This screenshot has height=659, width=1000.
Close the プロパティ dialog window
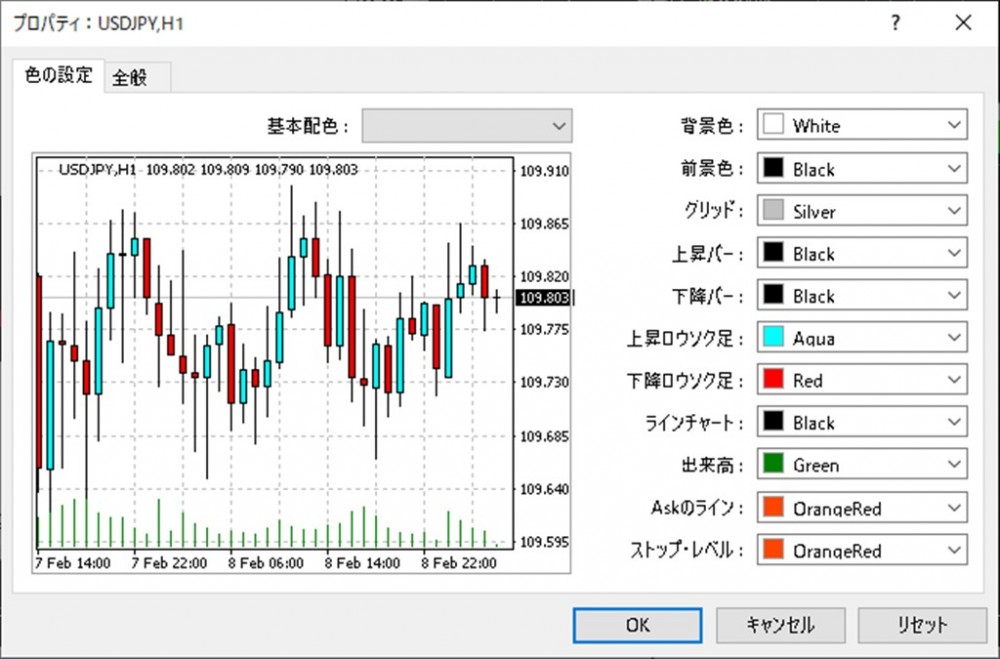click(x=962, y=22)
